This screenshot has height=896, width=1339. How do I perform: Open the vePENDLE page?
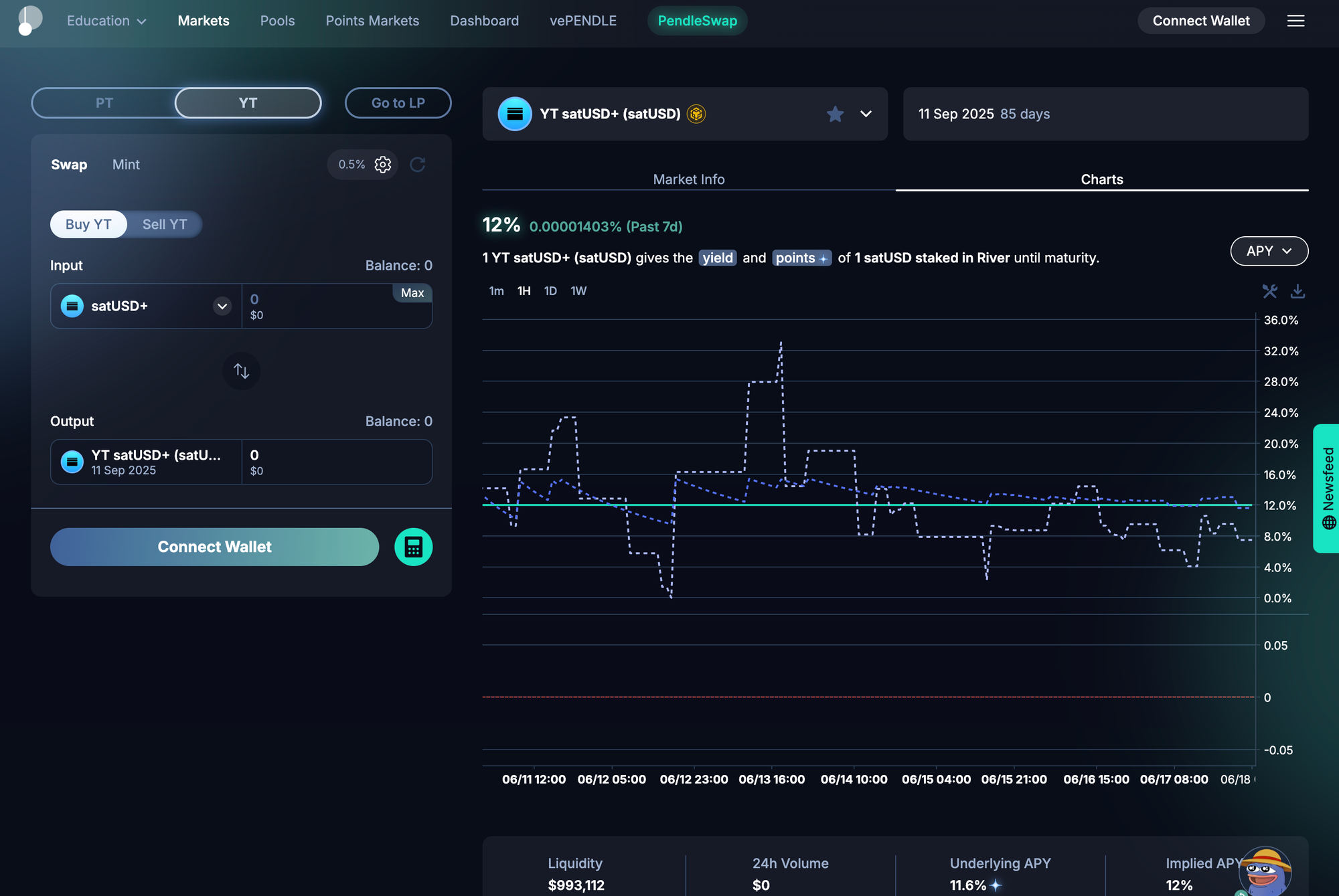click(583, 21)
